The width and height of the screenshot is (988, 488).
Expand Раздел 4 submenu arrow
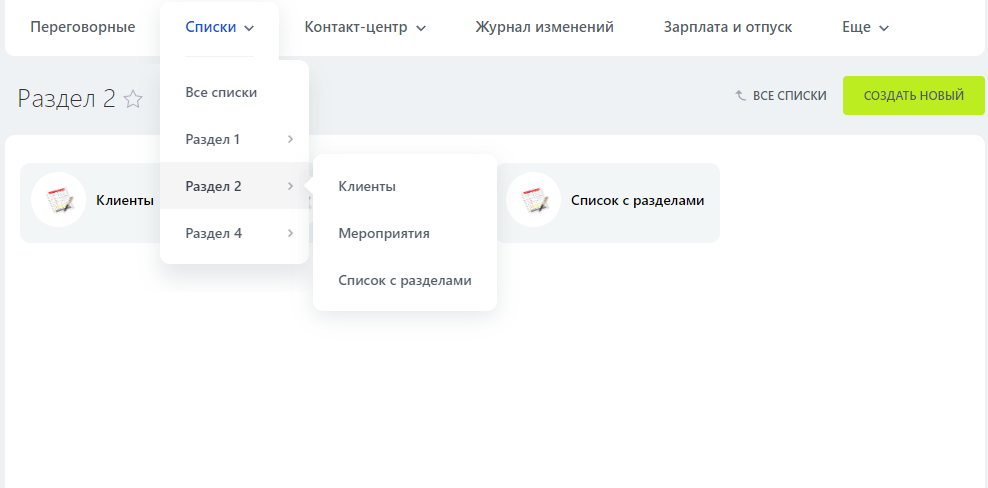click(x=290, y=233)
